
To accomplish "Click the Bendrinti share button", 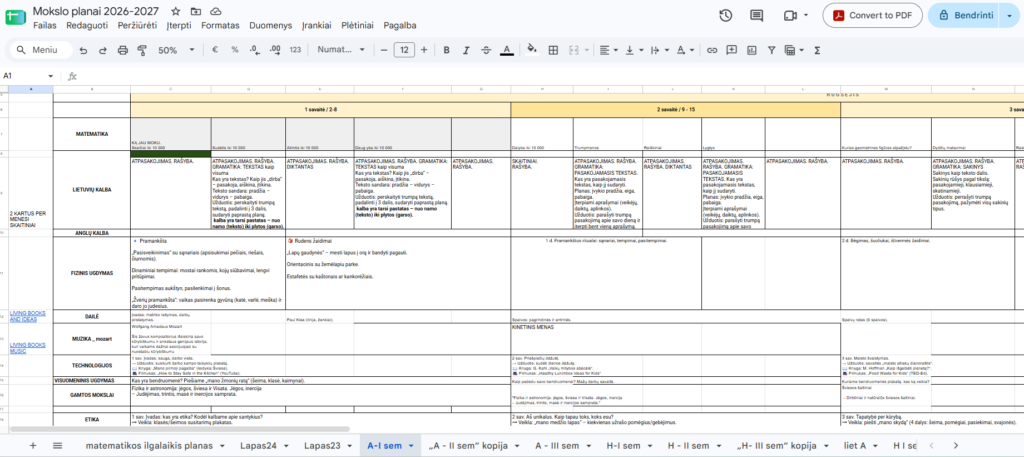I will 965,16.
